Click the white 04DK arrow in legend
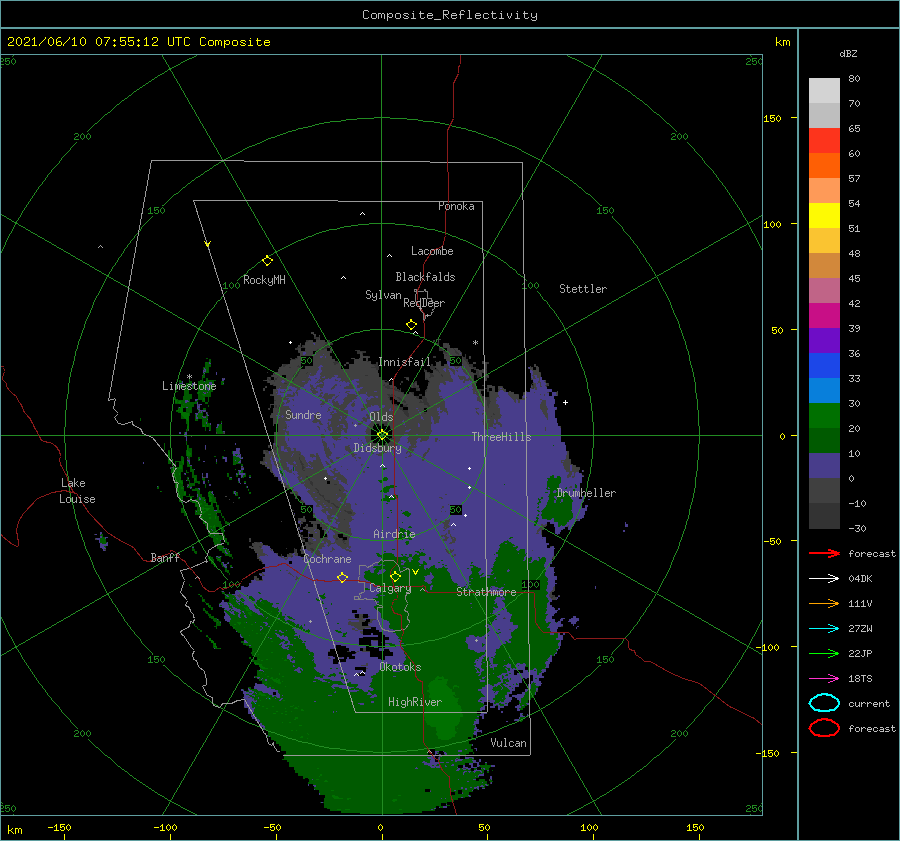Viewport: 900px width, 841px height. (x=824, y=578)
